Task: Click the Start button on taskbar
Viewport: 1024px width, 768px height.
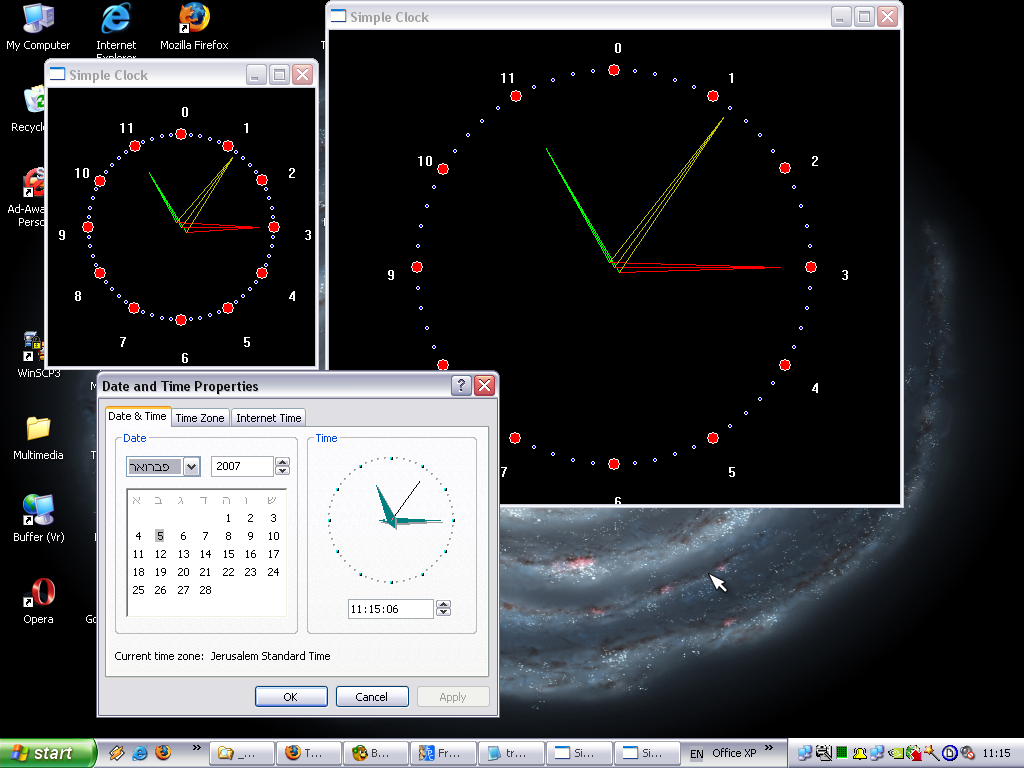Action: pyautogui.click(x=47, y=753)
